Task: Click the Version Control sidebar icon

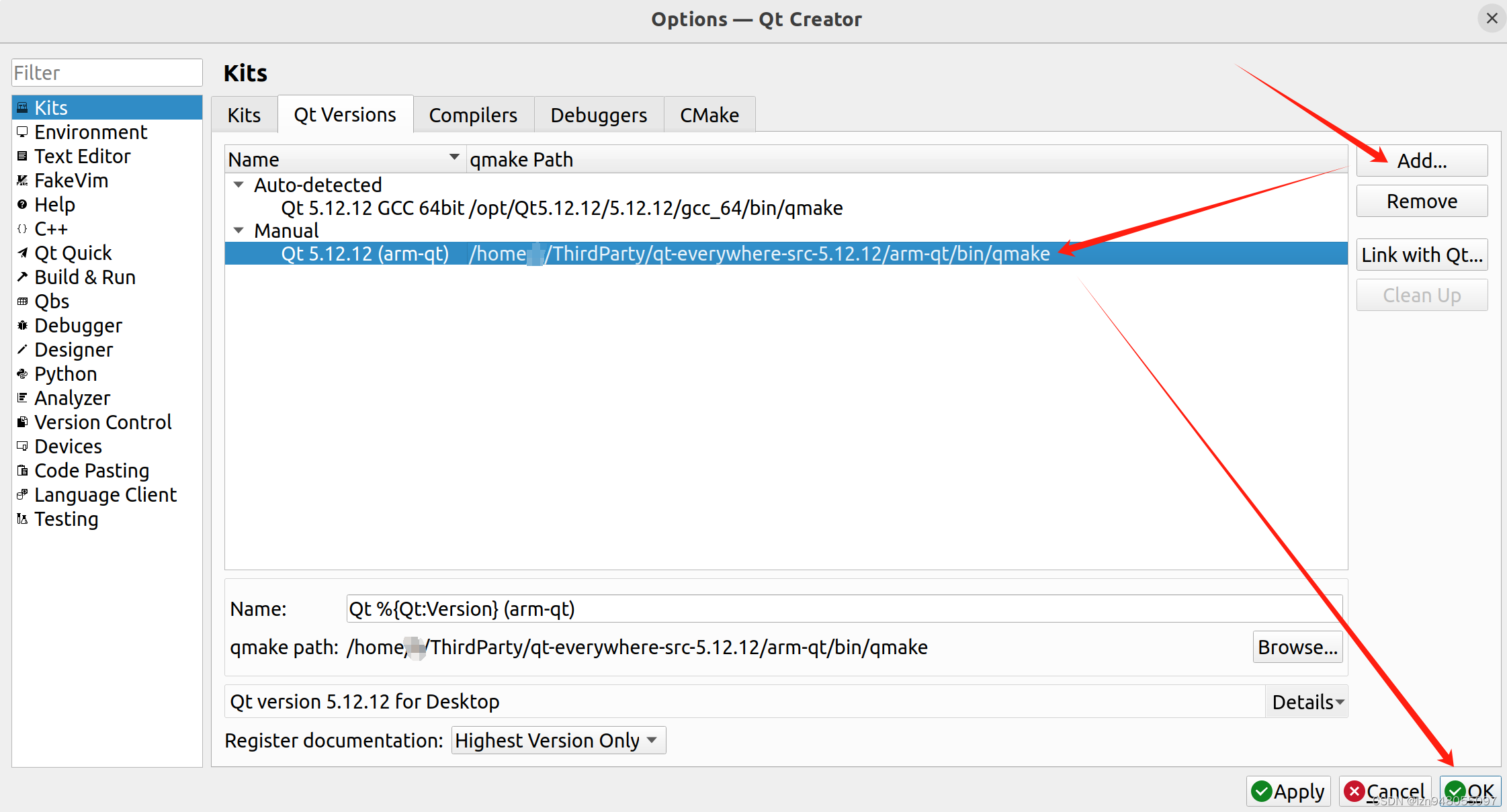Action: [x=22, y=422]
